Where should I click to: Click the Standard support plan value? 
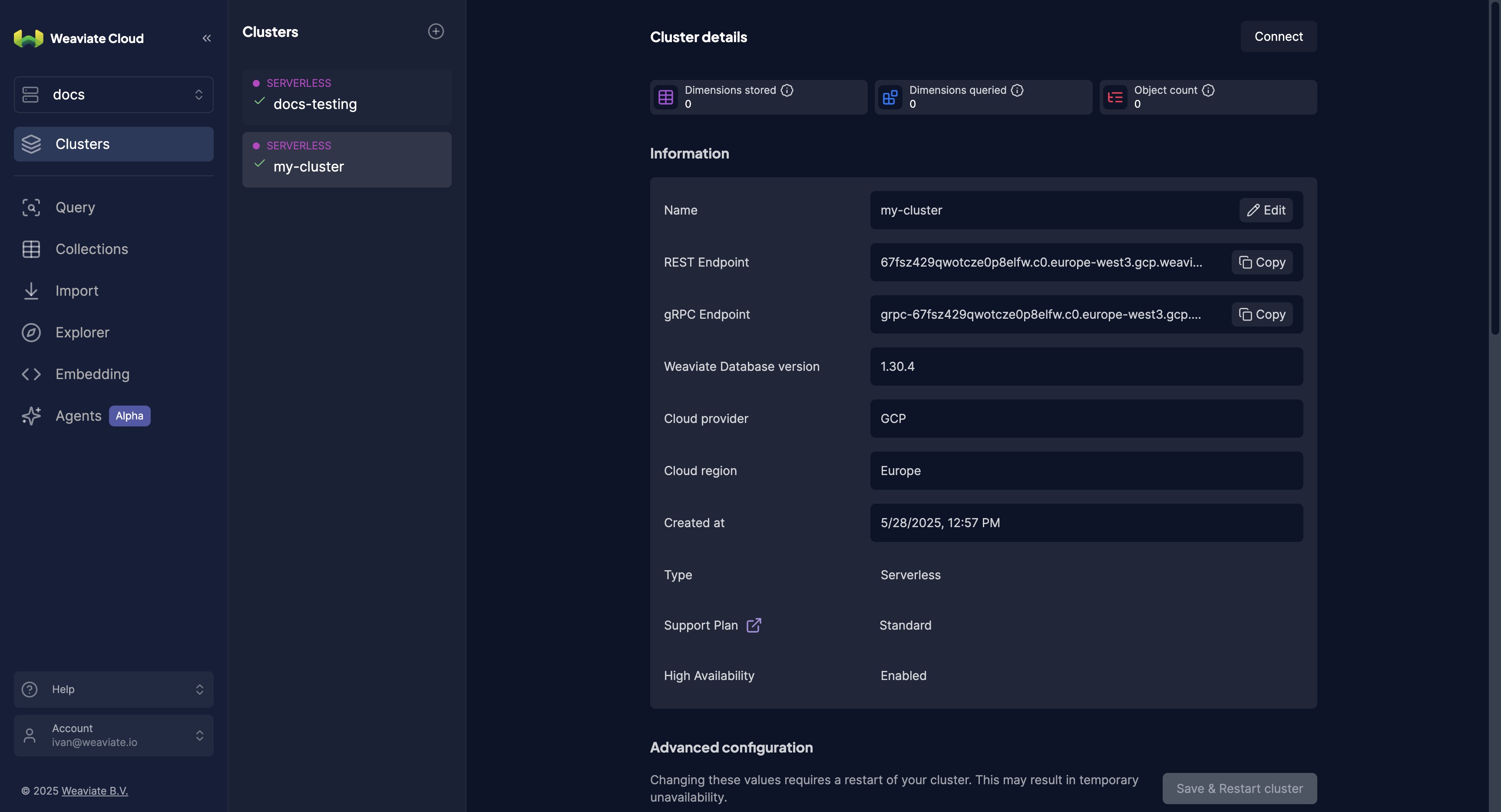point(905,626)
